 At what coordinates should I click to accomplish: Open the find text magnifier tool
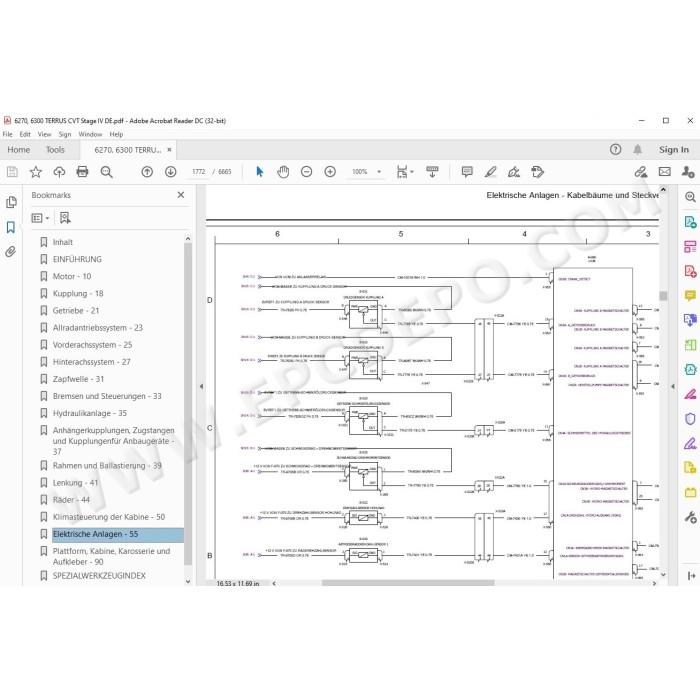(106, 172)
